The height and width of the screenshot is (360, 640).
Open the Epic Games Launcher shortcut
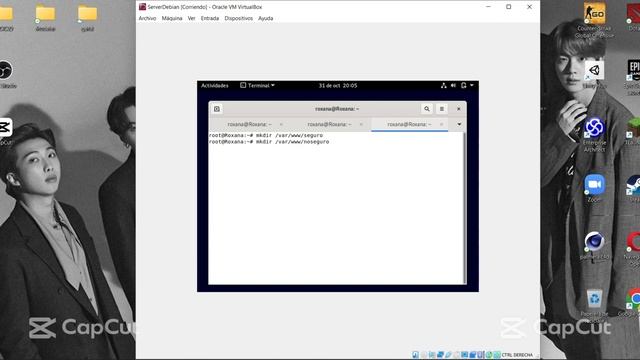click(633, 78)
